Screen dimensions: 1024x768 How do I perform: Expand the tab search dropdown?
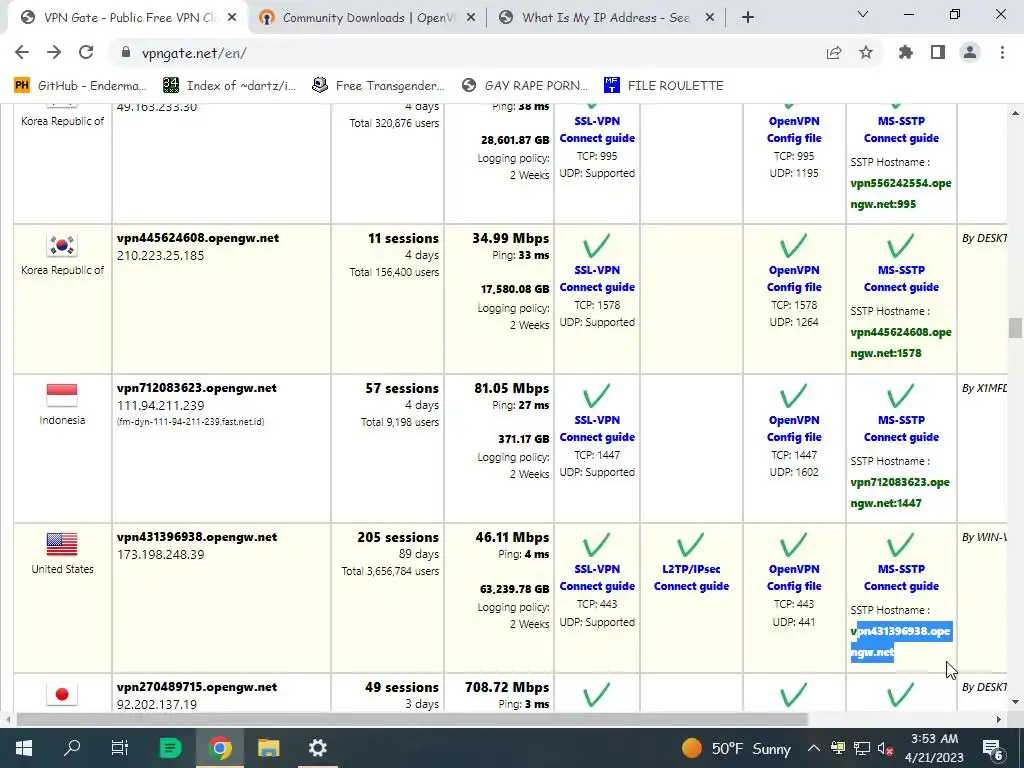pyautogui.click(x=863, y=14)
